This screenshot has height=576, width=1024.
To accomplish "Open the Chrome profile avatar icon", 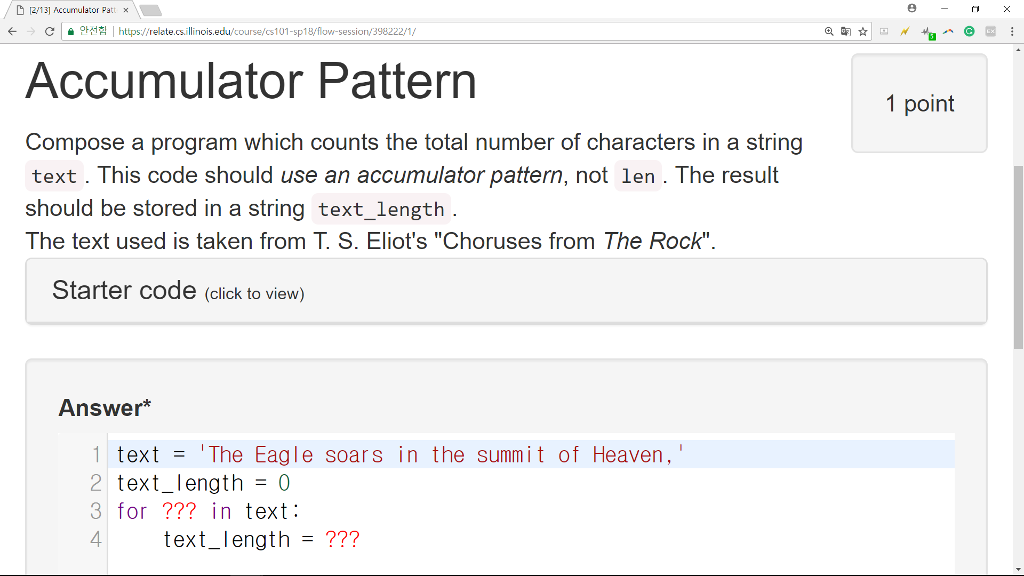I will point(912,8).
